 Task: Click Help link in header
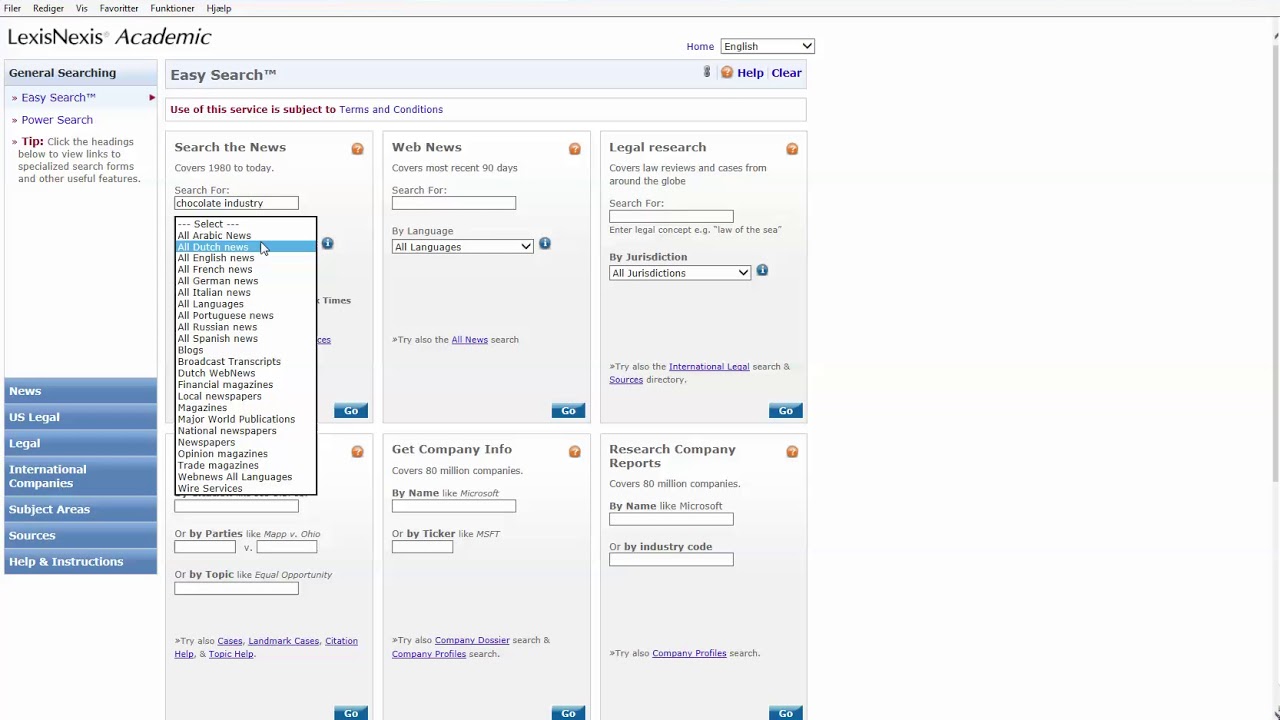(750, 73)
